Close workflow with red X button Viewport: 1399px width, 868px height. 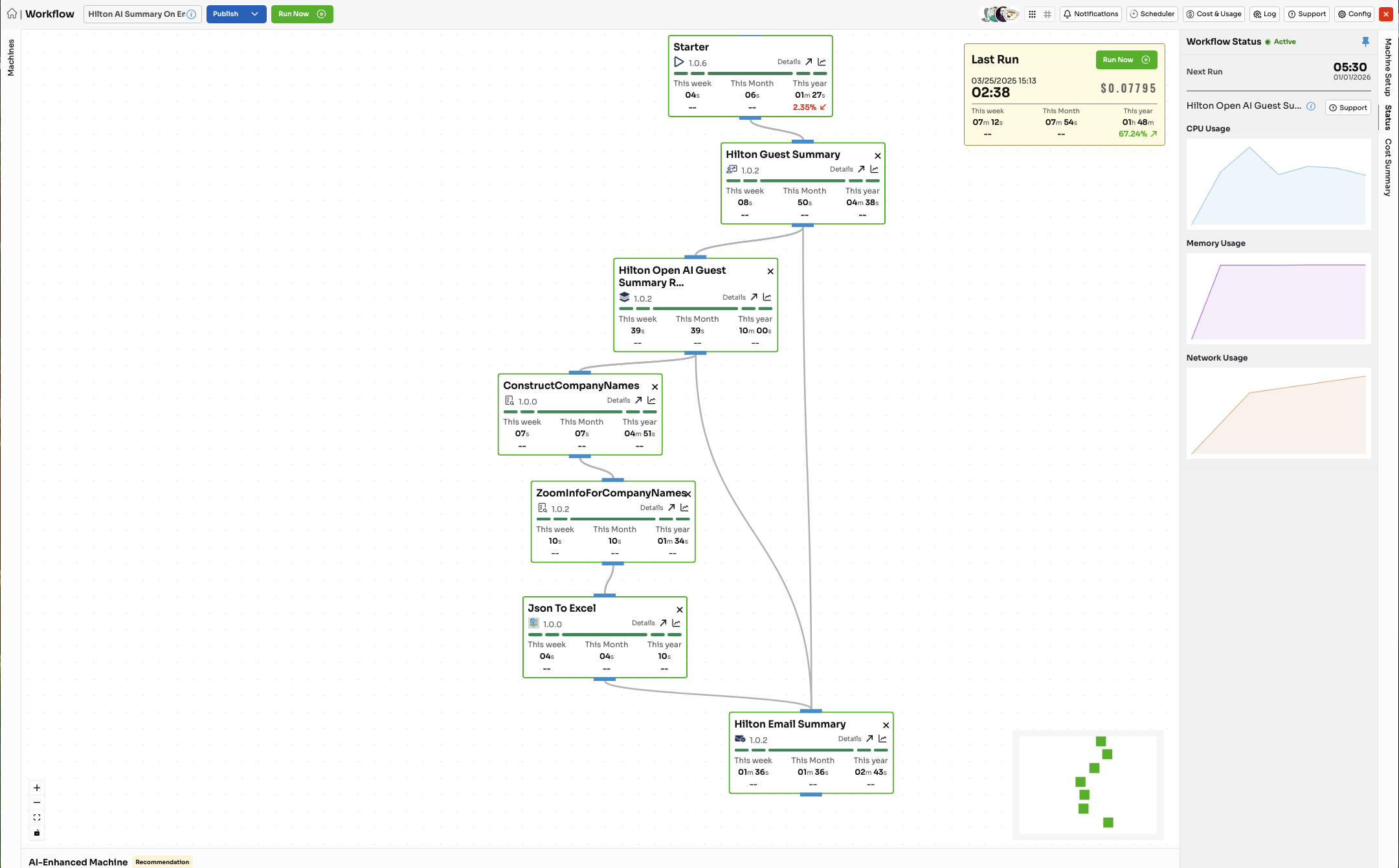pyautogui.click(x=1386, y=14)
